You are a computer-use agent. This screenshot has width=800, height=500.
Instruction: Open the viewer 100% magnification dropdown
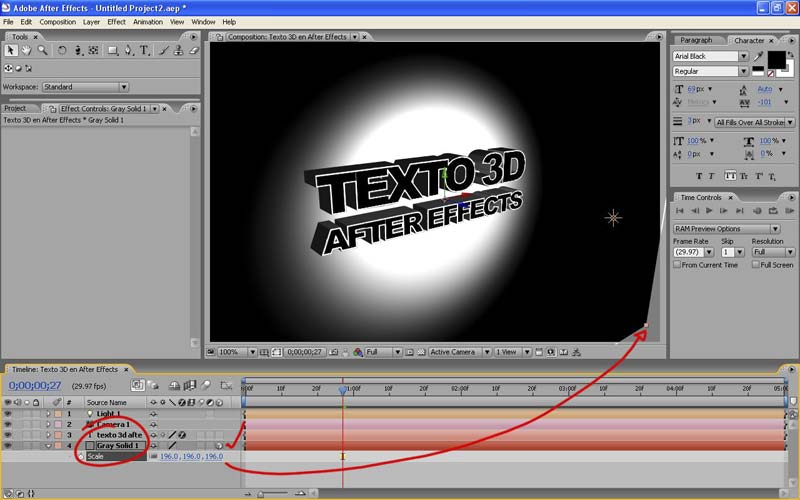pos(237,352)
